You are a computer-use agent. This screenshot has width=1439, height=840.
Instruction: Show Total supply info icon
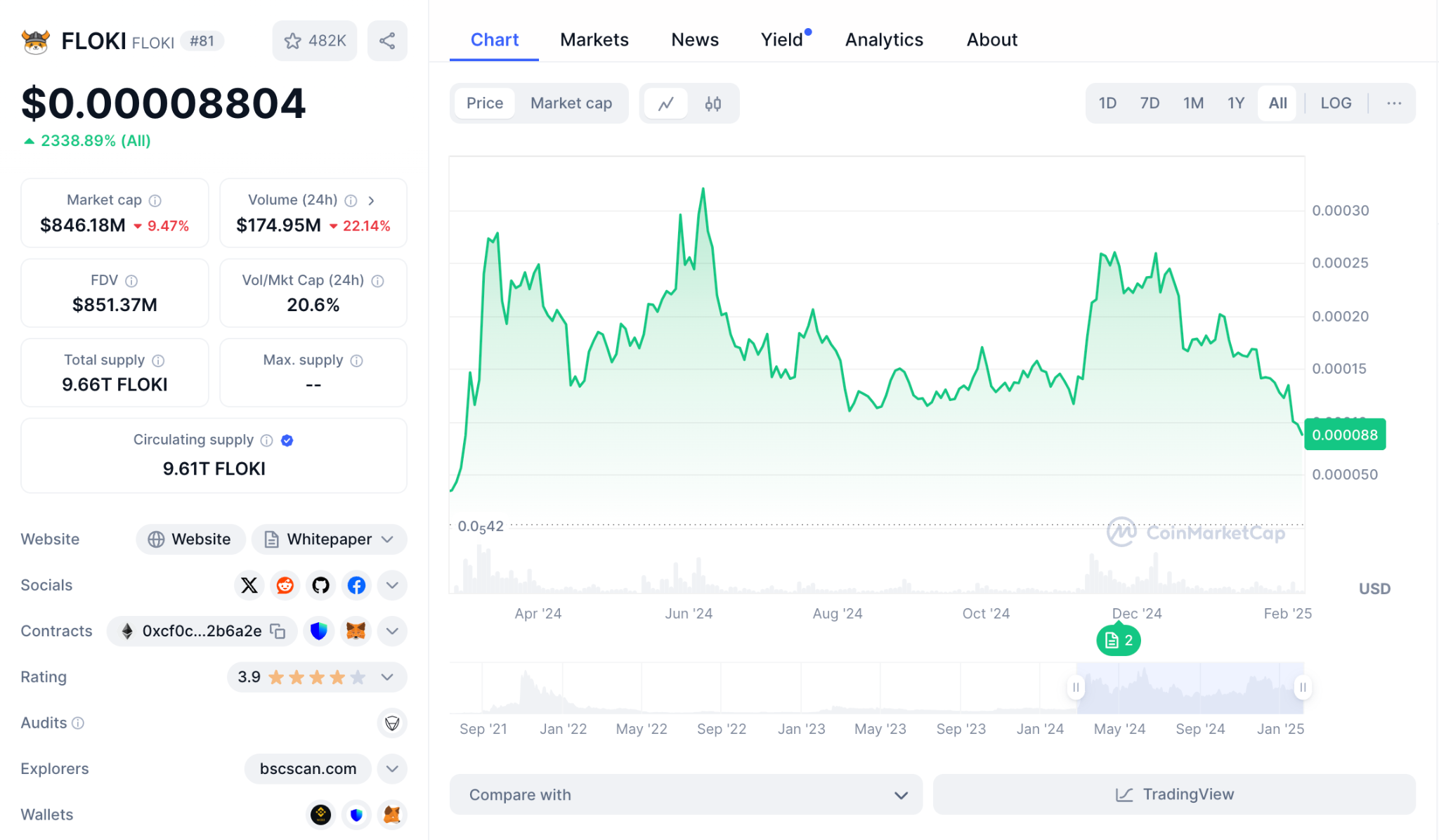[x=158, y=360]
